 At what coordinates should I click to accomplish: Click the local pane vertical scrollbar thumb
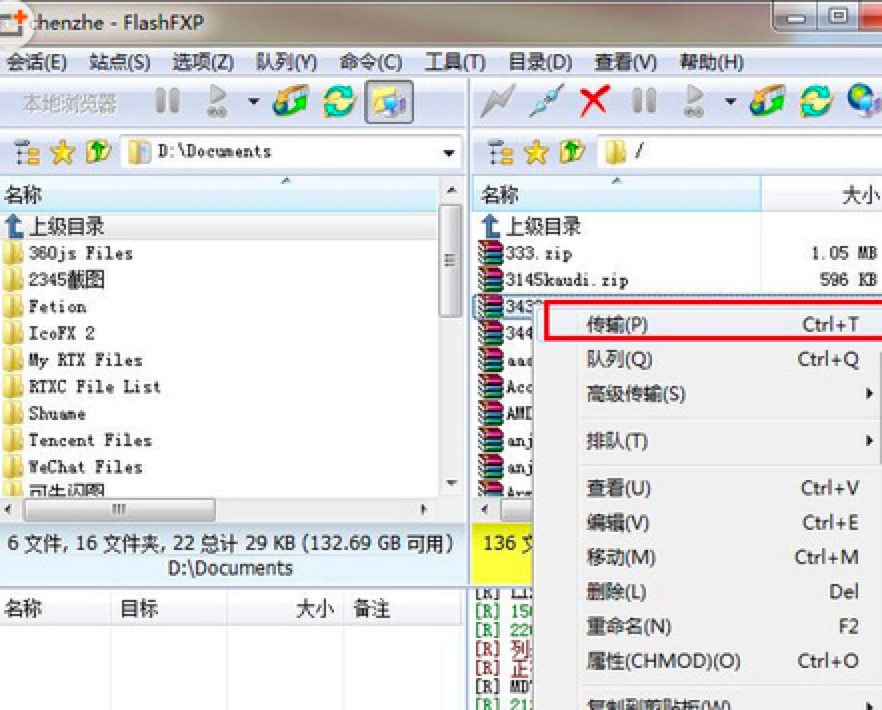[450, 261]
